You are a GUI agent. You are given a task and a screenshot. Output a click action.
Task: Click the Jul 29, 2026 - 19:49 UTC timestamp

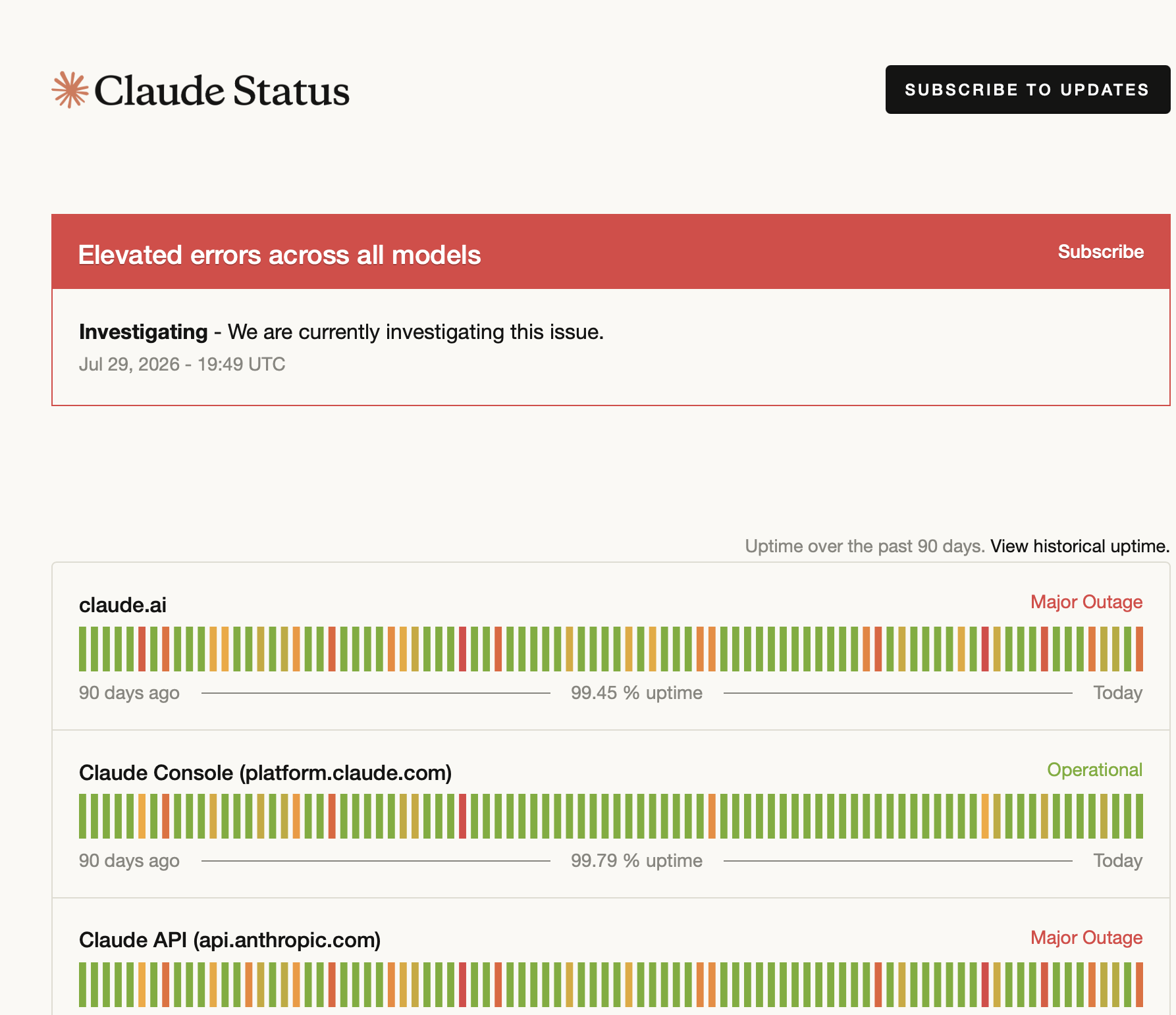(182, 365)
